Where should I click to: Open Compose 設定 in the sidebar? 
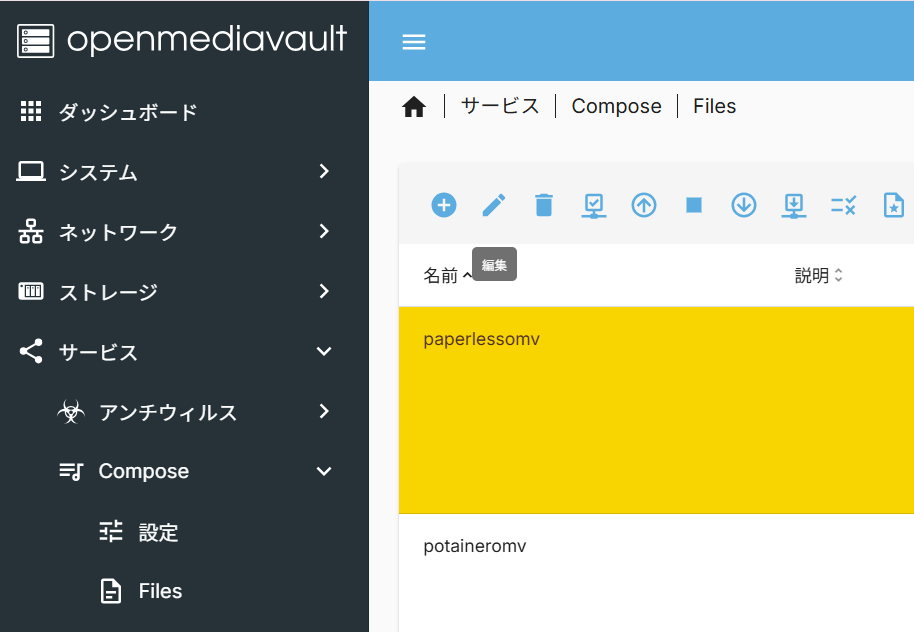pos(158,532)
